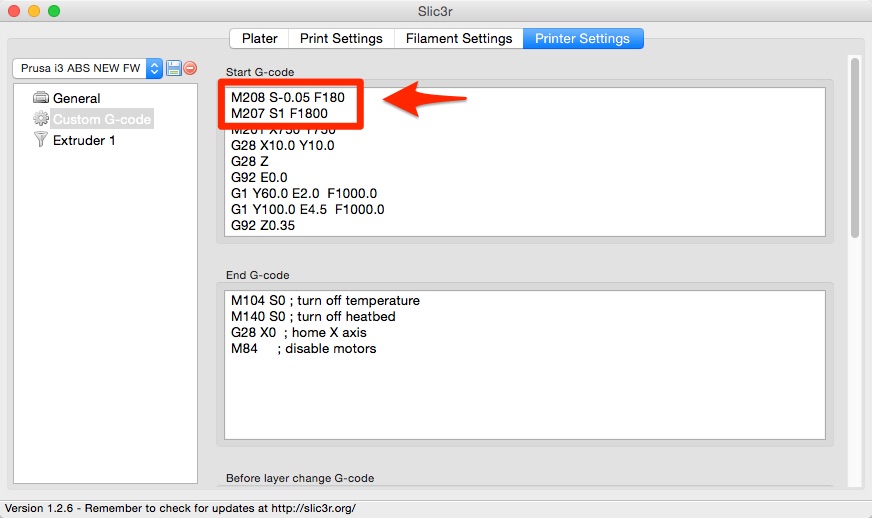The height and width of the screenshot is (518, 872).
Task: Minimize the Slic3r window
Action: pos(34,11)
